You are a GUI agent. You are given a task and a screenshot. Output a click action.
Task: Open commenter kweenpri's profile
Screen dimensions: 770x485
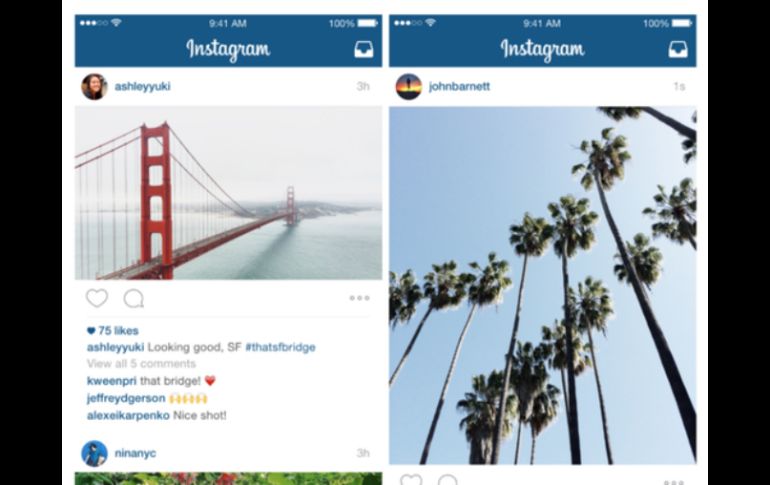click(x=112, y=381)
